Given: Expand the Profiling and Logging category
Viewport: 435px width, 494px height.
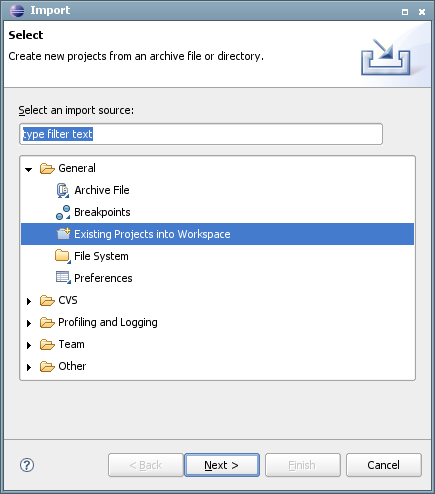Looking at the screenshot, I should pyautogui.click(x=29, y=323).
